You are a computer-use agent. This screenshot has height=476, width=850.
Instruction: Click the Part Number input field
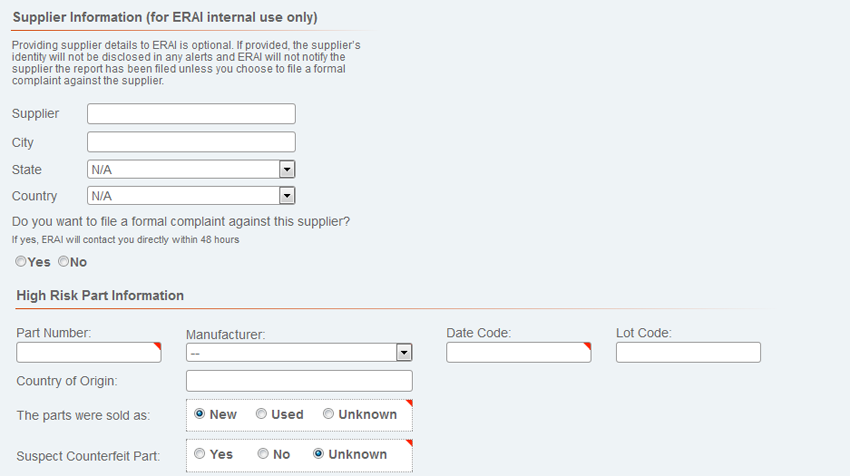click(89, 352)
